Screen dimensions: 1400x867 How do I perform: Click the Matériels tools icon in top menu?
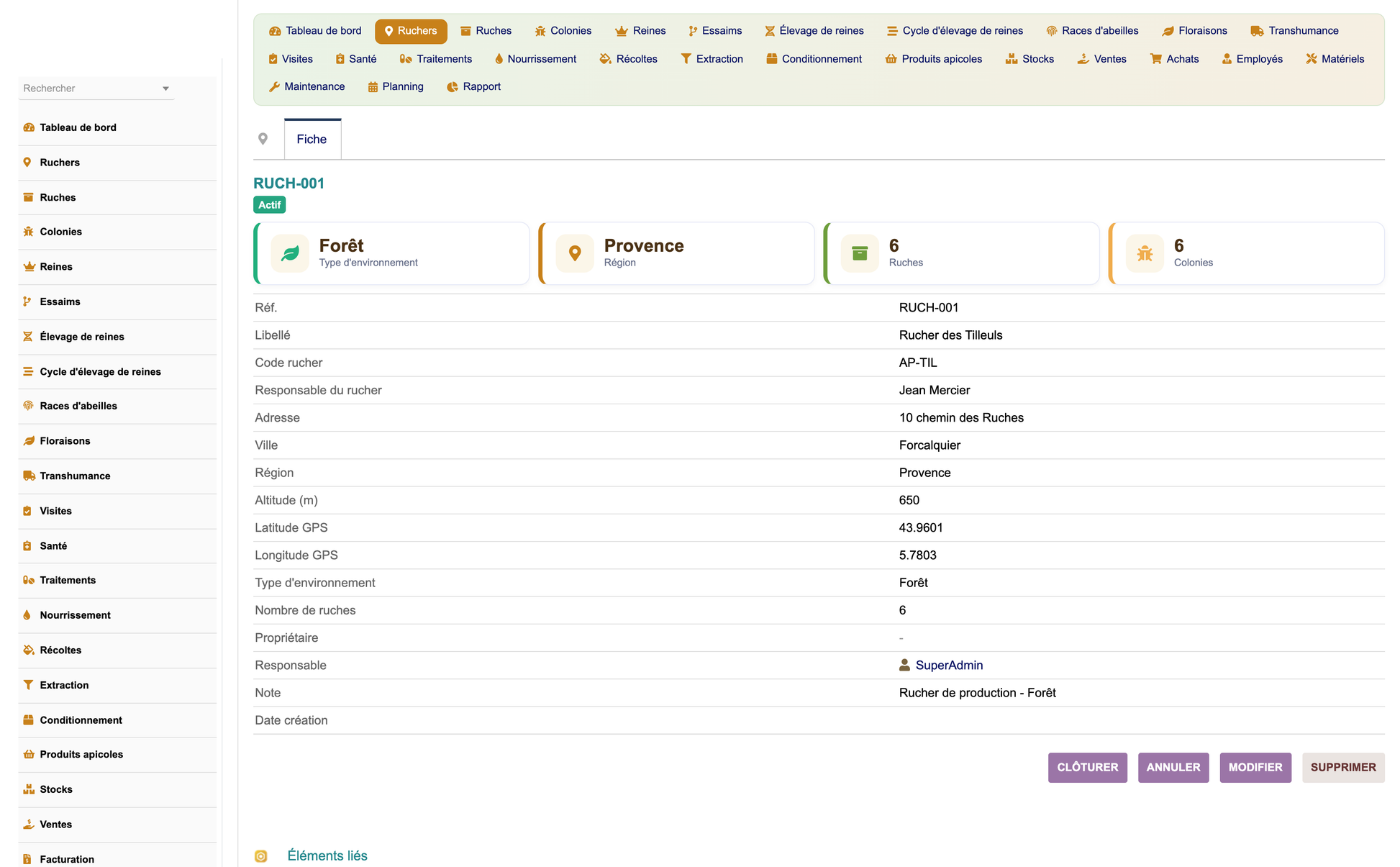pyautogui.click(x=1312, y=59)
